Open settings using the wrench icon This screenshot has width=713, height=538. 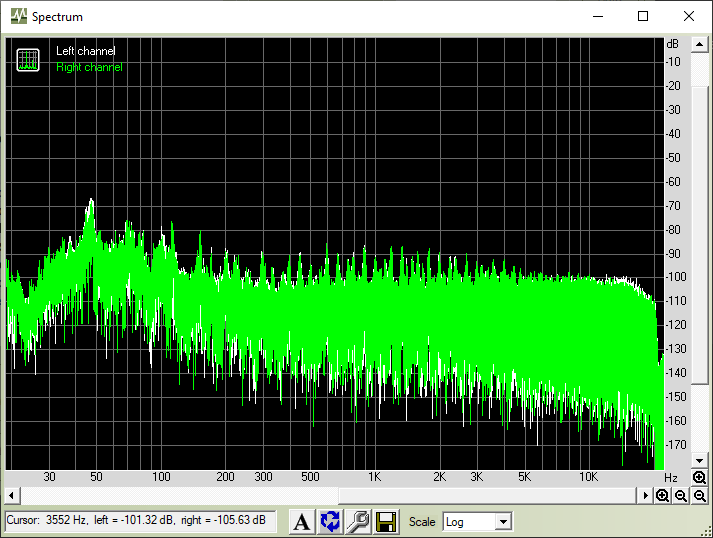click(358, 521)
